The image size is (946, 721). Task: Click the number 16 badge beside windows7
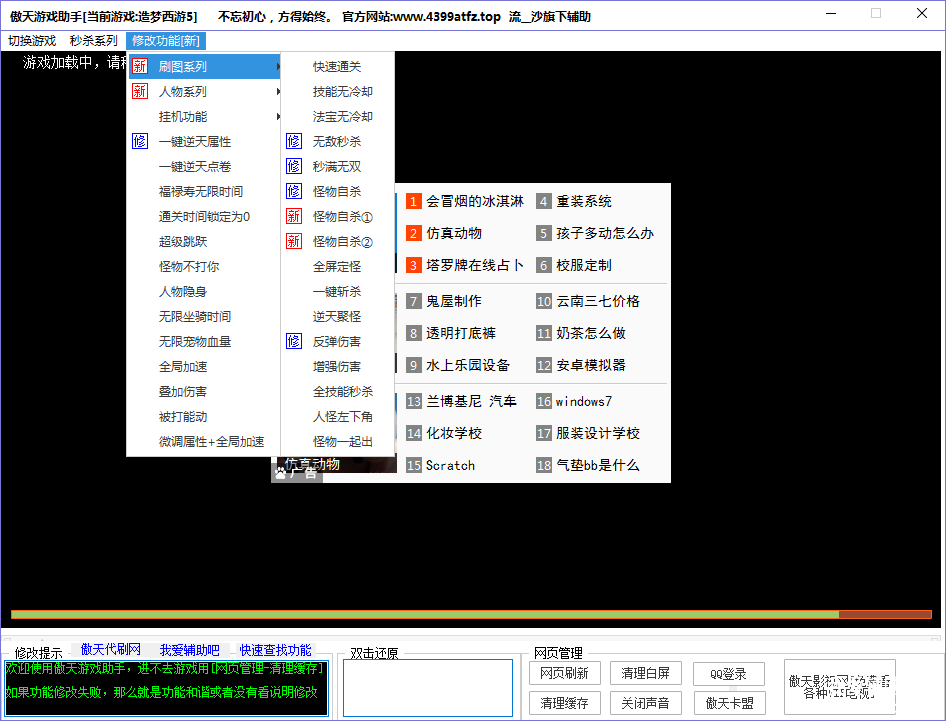click(544, 401)
